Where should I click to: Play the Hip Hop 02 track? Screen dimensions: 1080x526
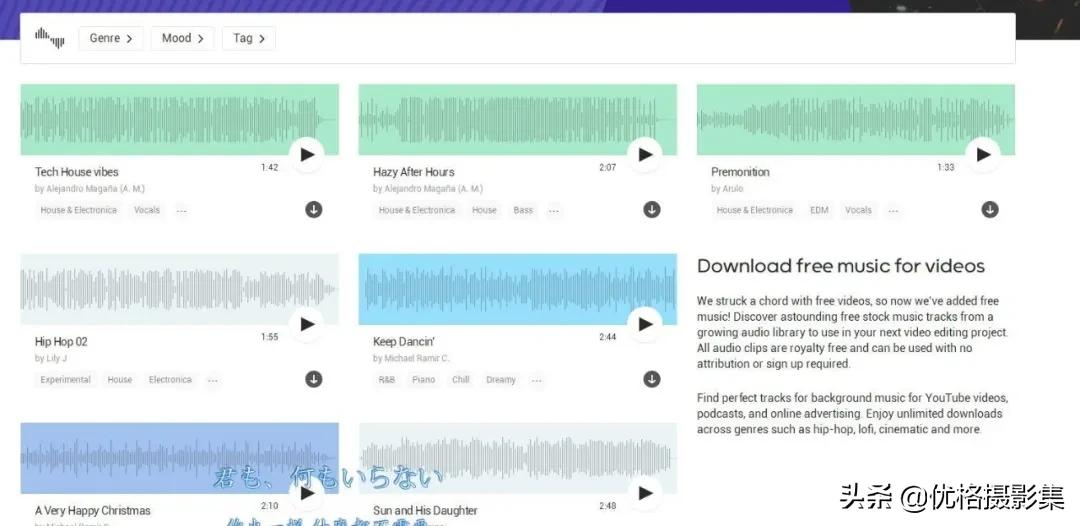(x=307, y=324)
